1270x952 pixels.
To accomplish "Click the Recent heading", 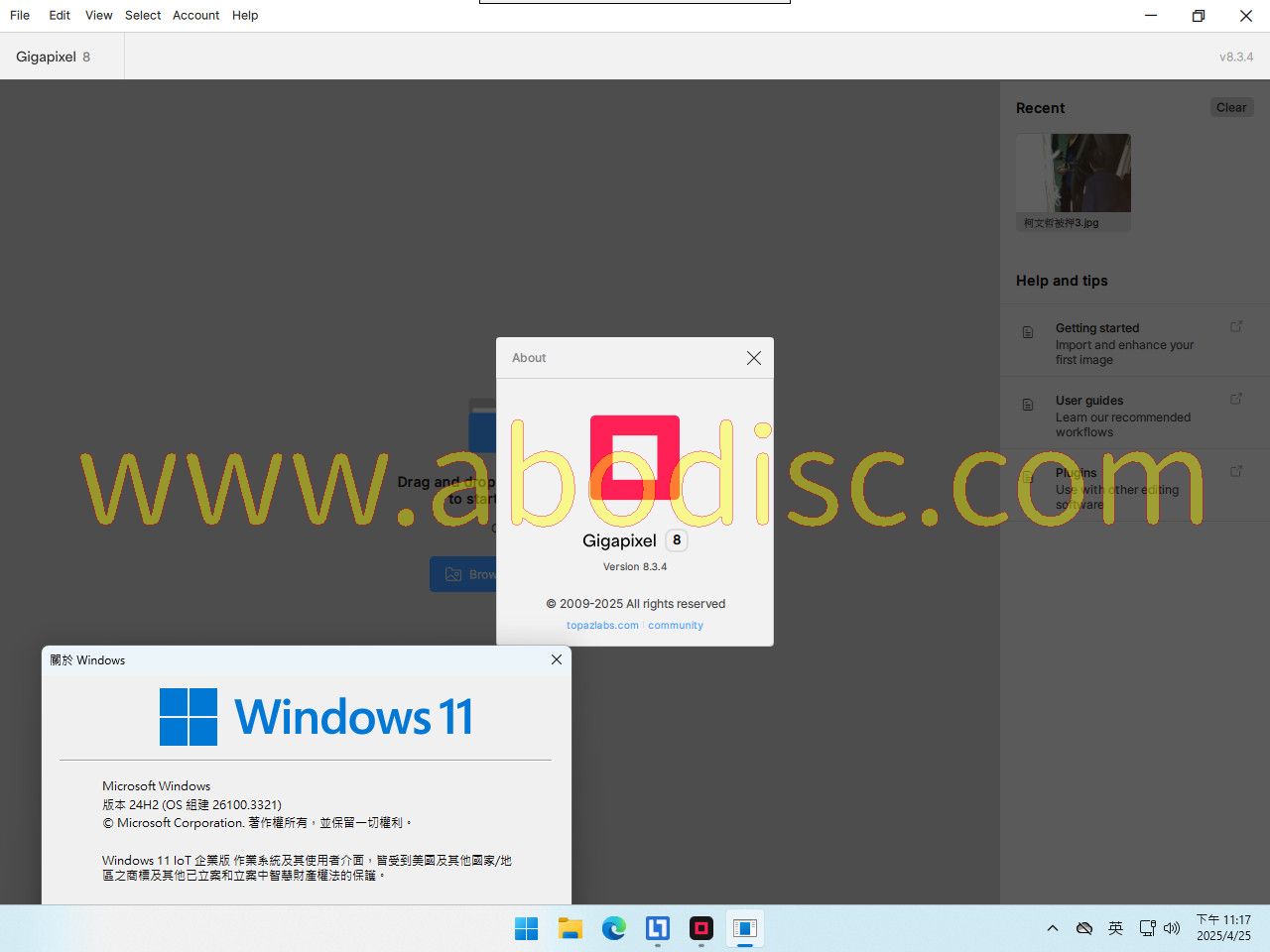I will pyautogui.click(x=1040, y=108).
